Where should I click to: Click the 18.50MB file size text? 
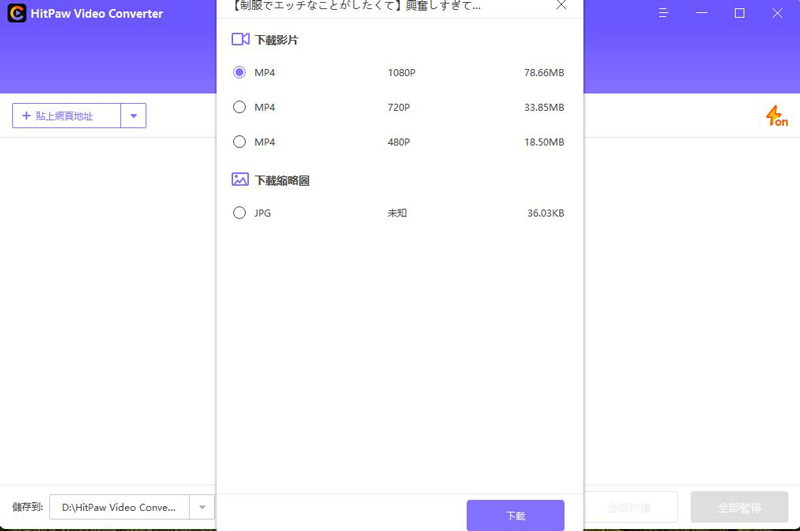point(544,142)
